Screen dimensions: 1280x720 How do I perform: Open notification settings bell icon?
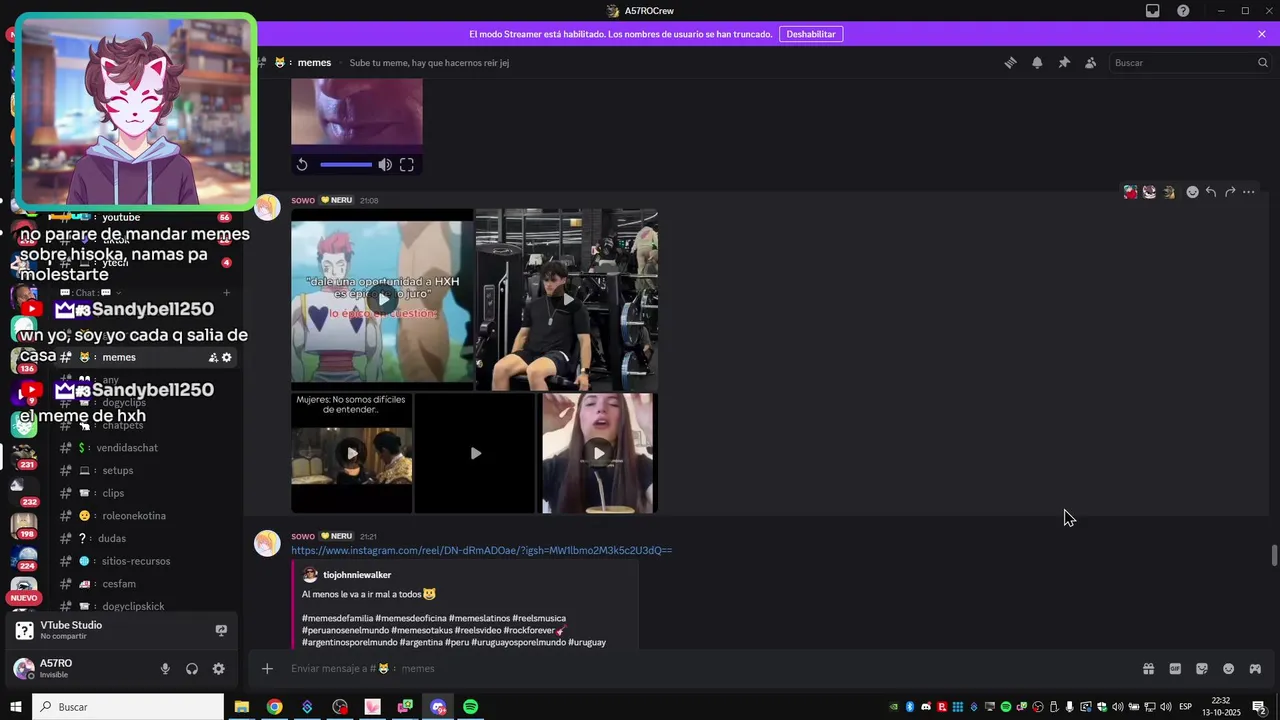pos(1037,62)
